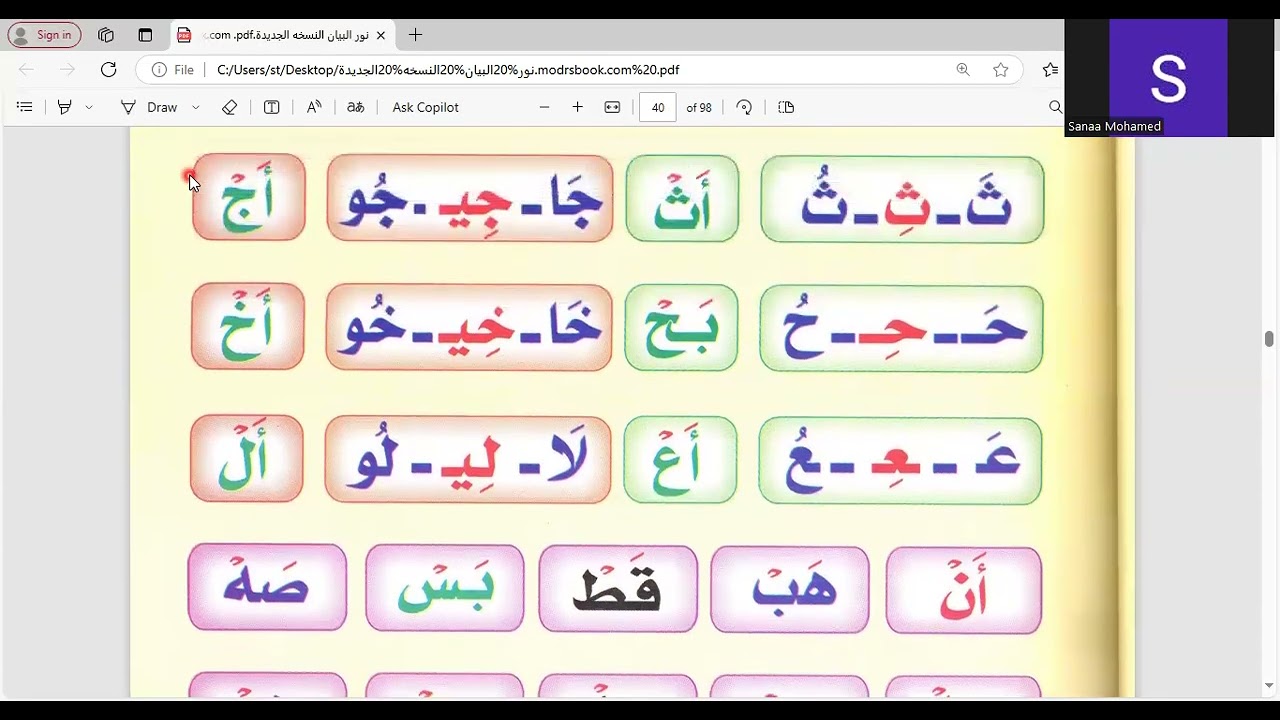Click the ثَ ـ ثِ ـ ثُ card
This screenshot has width=1280, height=720.
click(902, 199)
